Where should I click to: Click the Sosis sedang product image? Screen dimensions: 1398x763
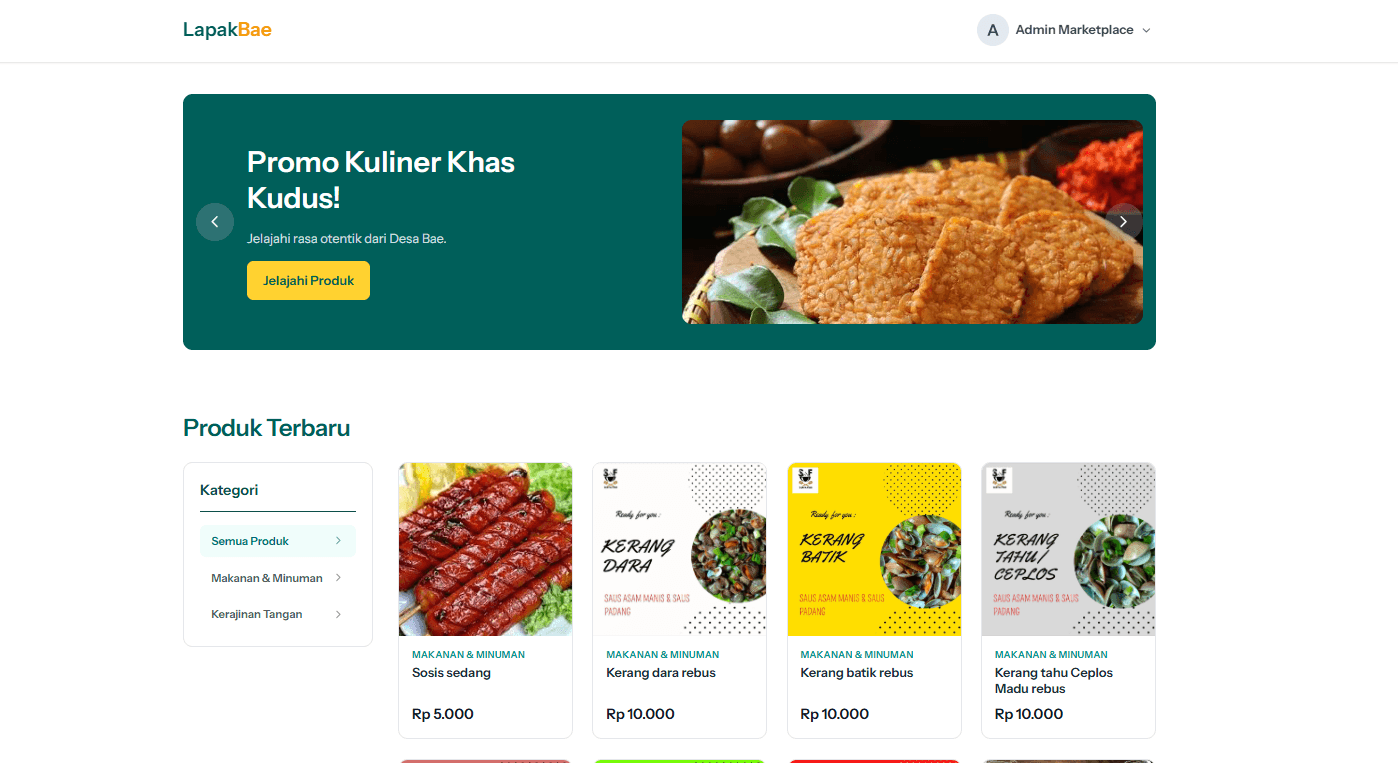click(485, 548)
